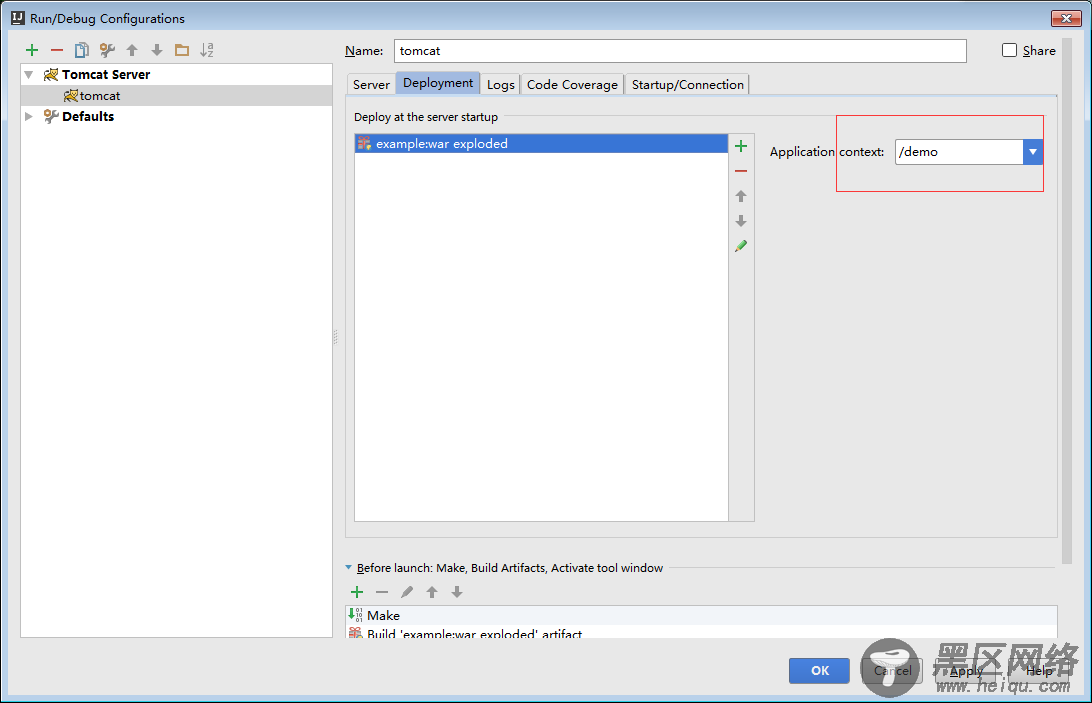1092x703 pixels.
Task: Go to the Code Coverage tab
Action: tap(572, 84)
